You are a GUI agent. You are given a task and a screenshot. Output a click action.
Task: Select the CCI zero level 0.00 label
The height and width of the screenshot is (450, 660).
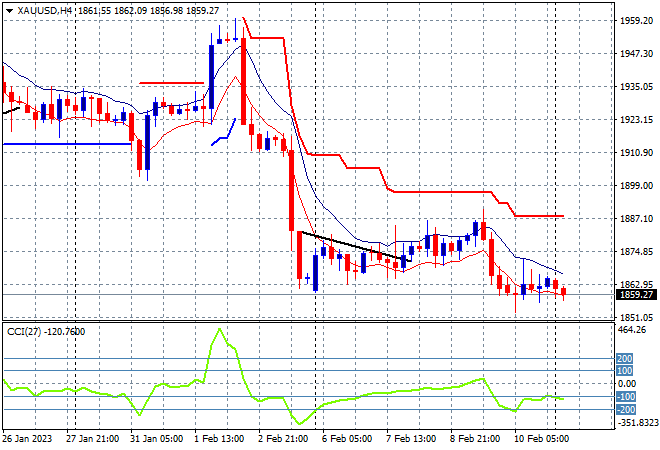pos(627,384)
